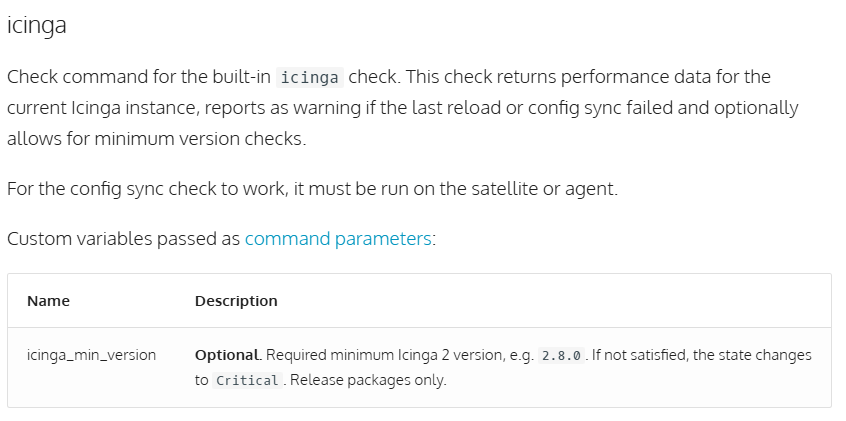Click the satellite or agent sentence

click(312, 189)
